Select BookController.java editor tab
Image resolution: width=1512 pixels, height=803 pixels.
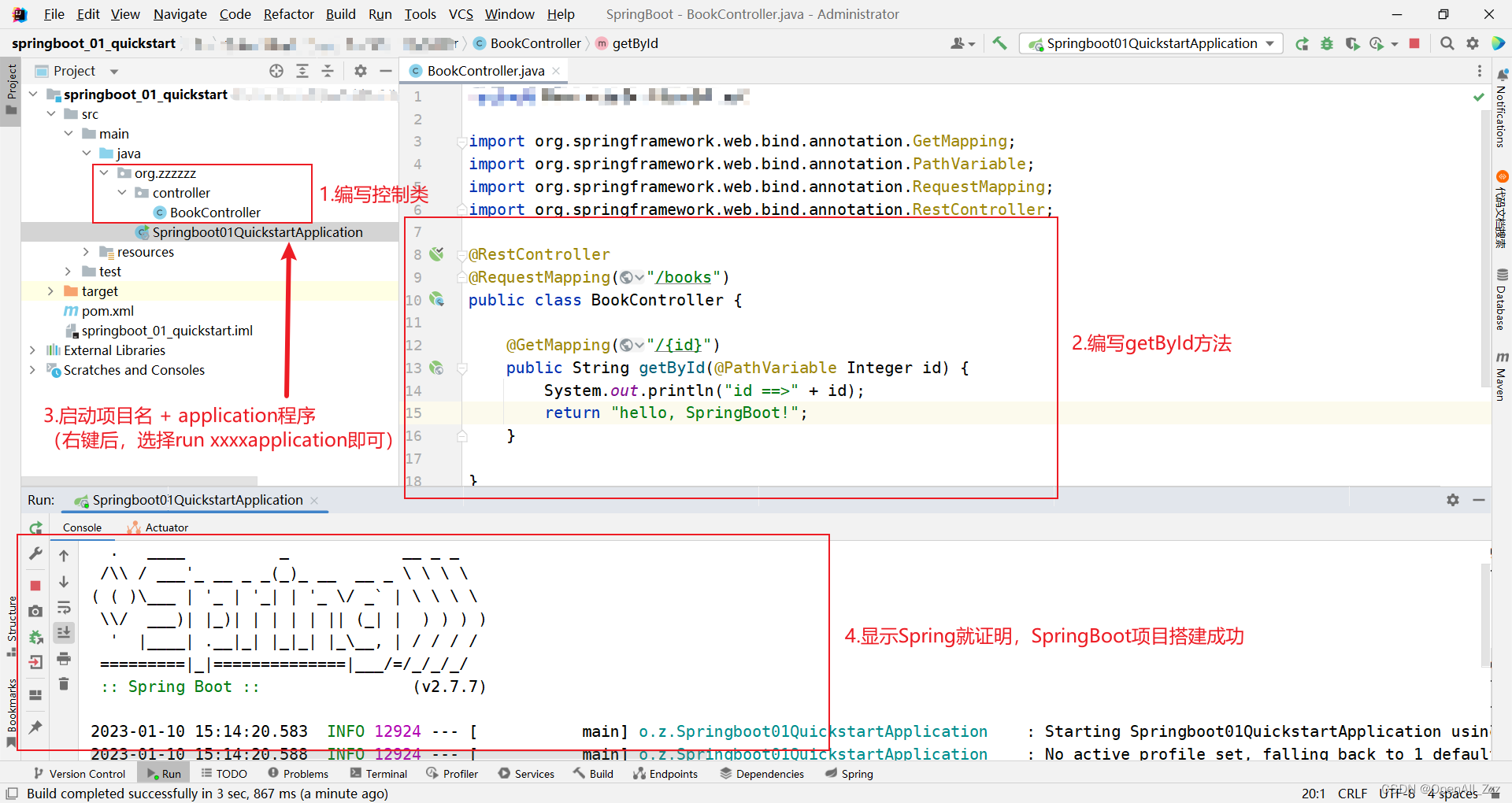point(485,71)
